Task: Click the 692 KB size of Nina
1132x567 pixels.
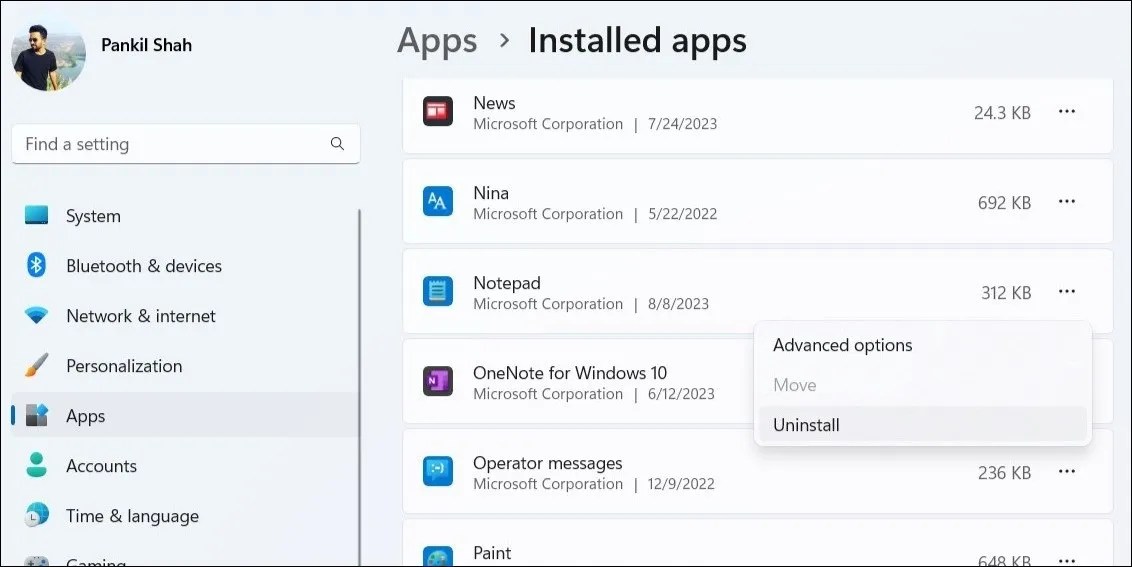Action: 1004,203
